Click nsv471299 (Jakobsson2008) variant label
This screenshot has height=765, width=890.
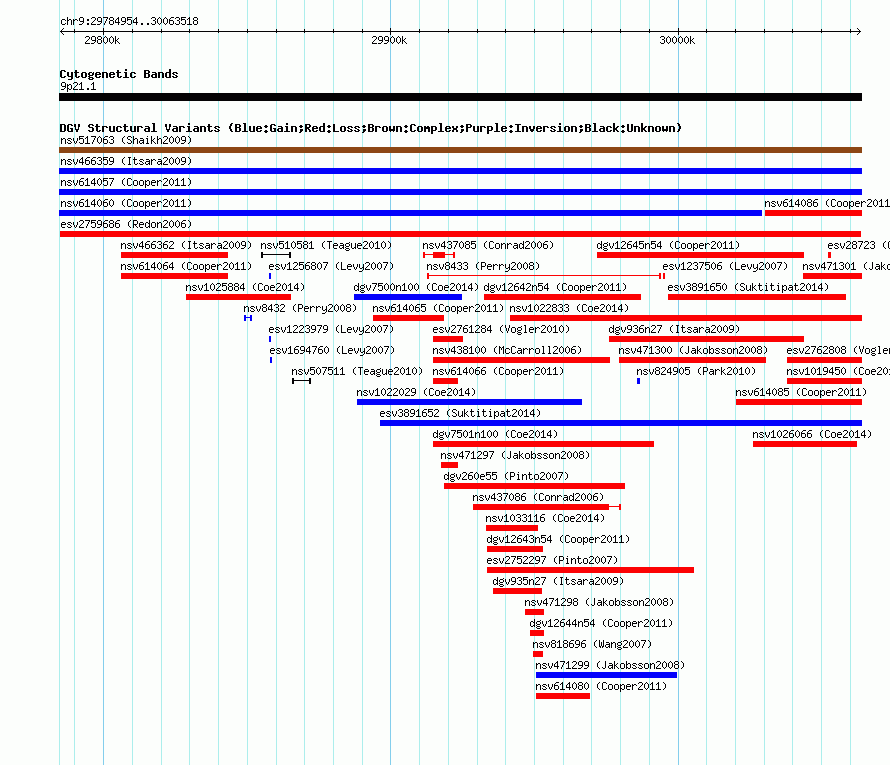(610, 665)
